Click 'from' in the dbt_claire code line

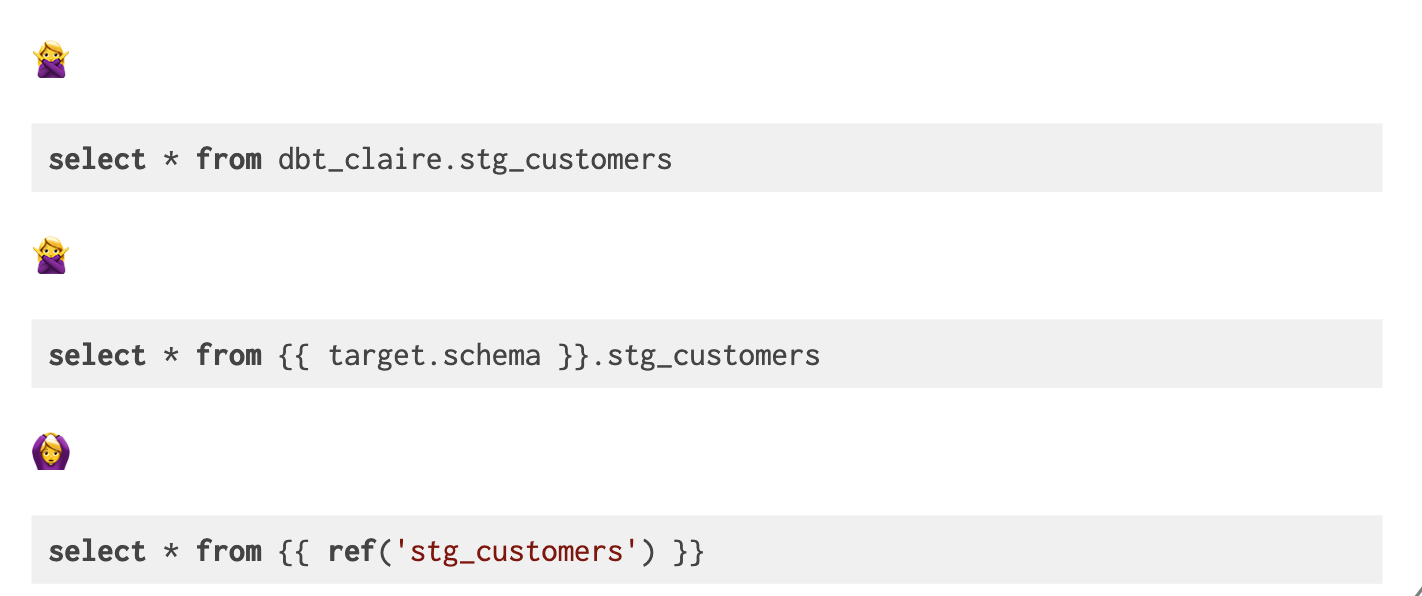point(229,159)
